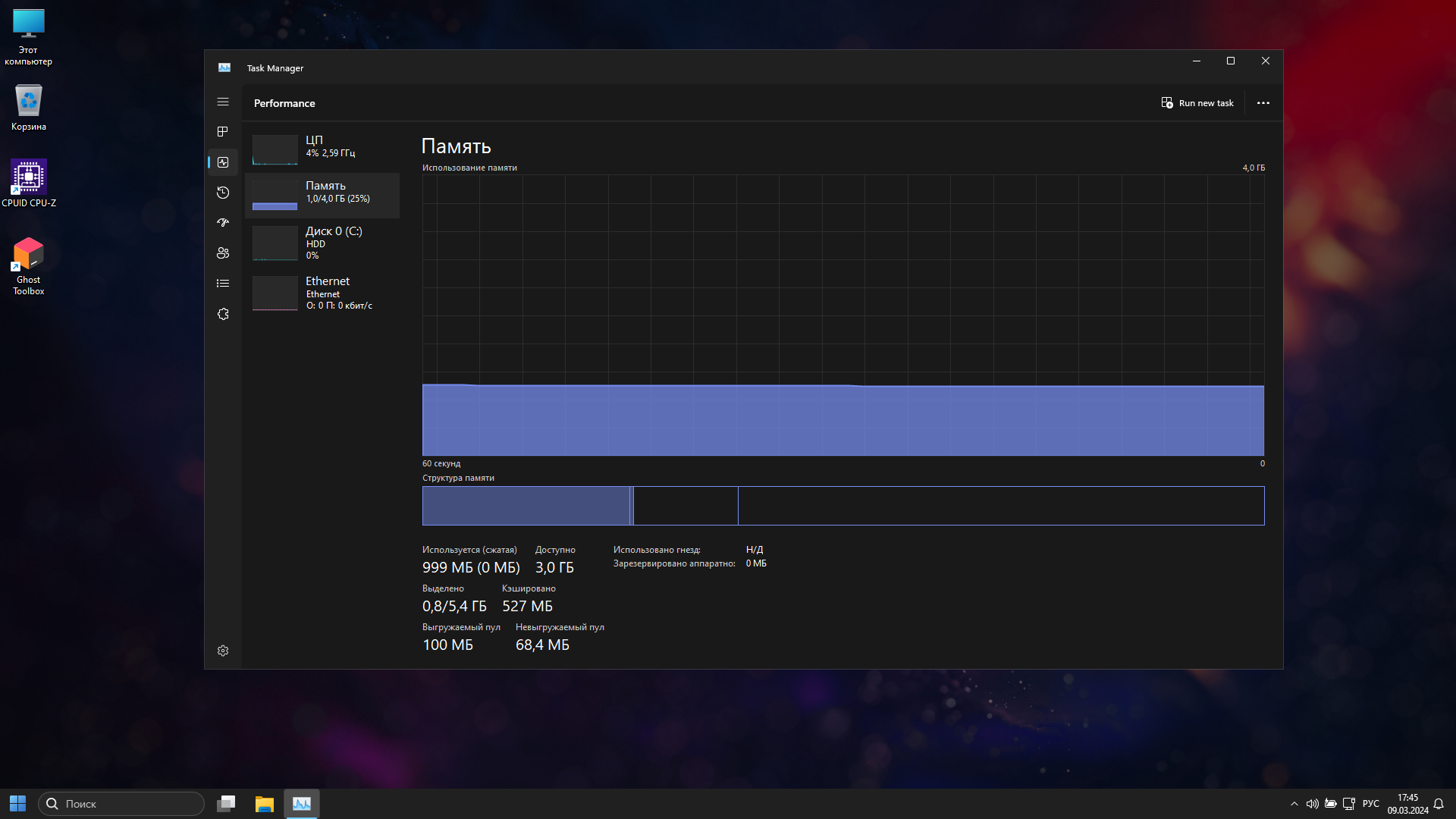Screen dimensions: 1456x819
Task: Open the hamburger navigation menu
Action: pyautogui.click(x=223, y=102)
